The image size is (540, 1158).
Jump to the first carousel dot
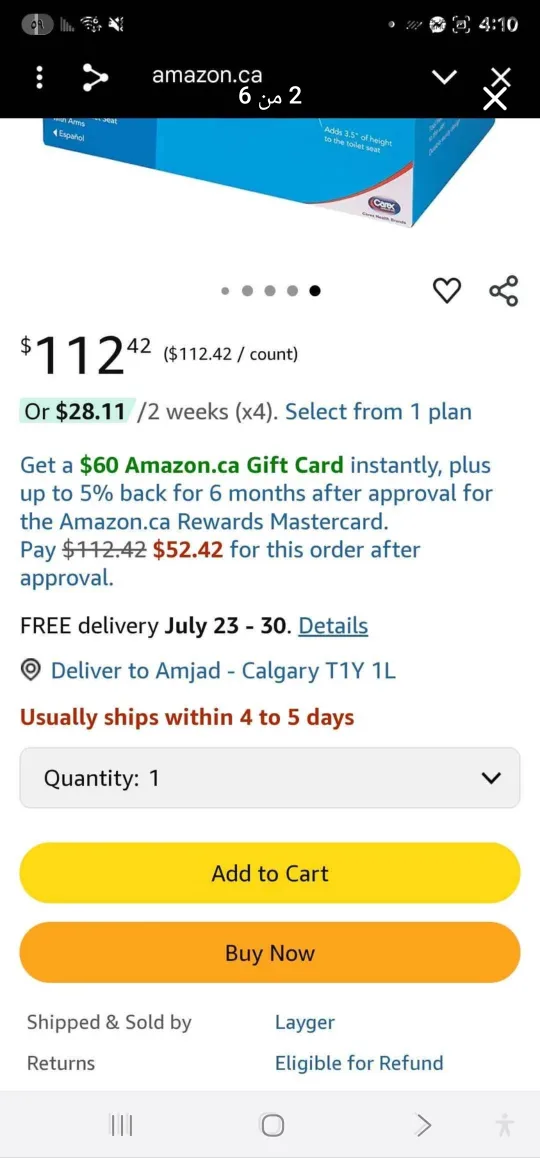[226, 291]
